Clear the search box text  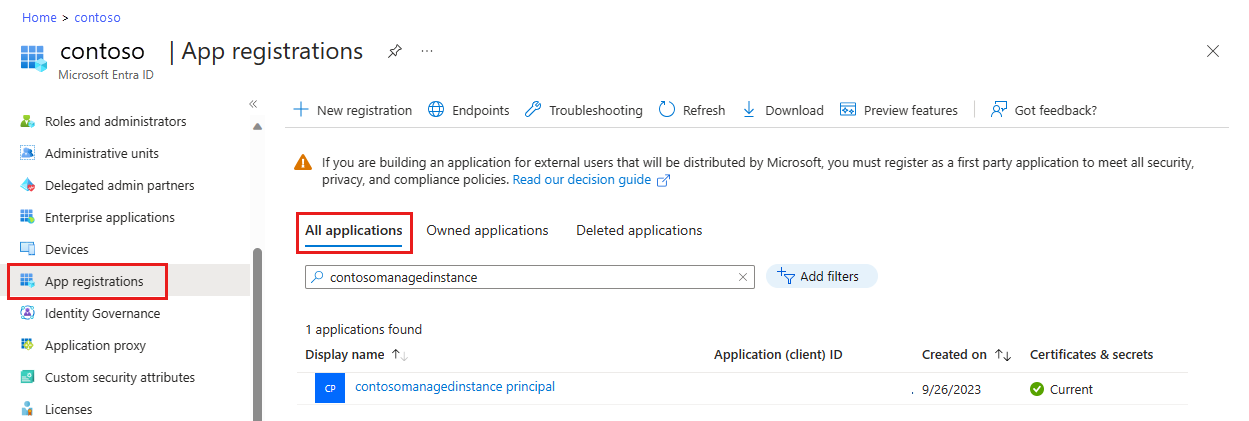click(742, 277)
